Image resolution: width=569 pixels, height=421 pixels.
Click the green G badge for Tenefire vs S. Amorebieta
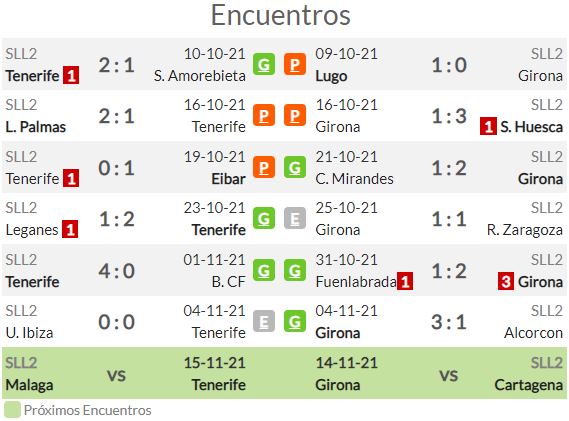click(264, 64)
